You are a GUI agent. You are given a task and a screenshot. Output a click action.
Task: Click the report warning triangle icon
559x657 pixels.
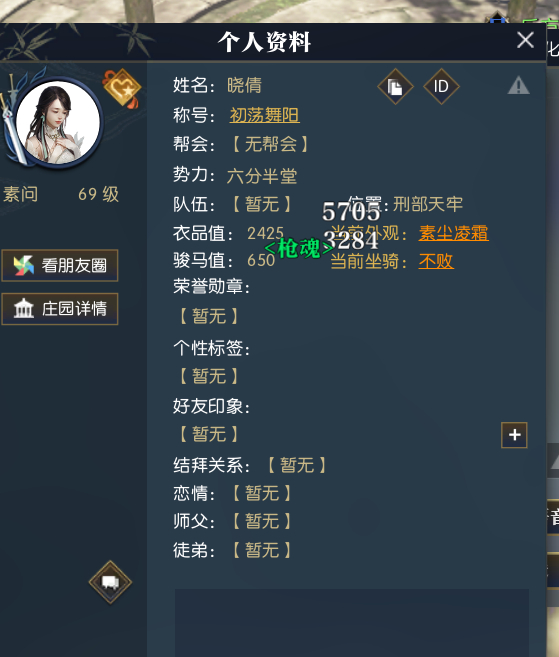518,85
